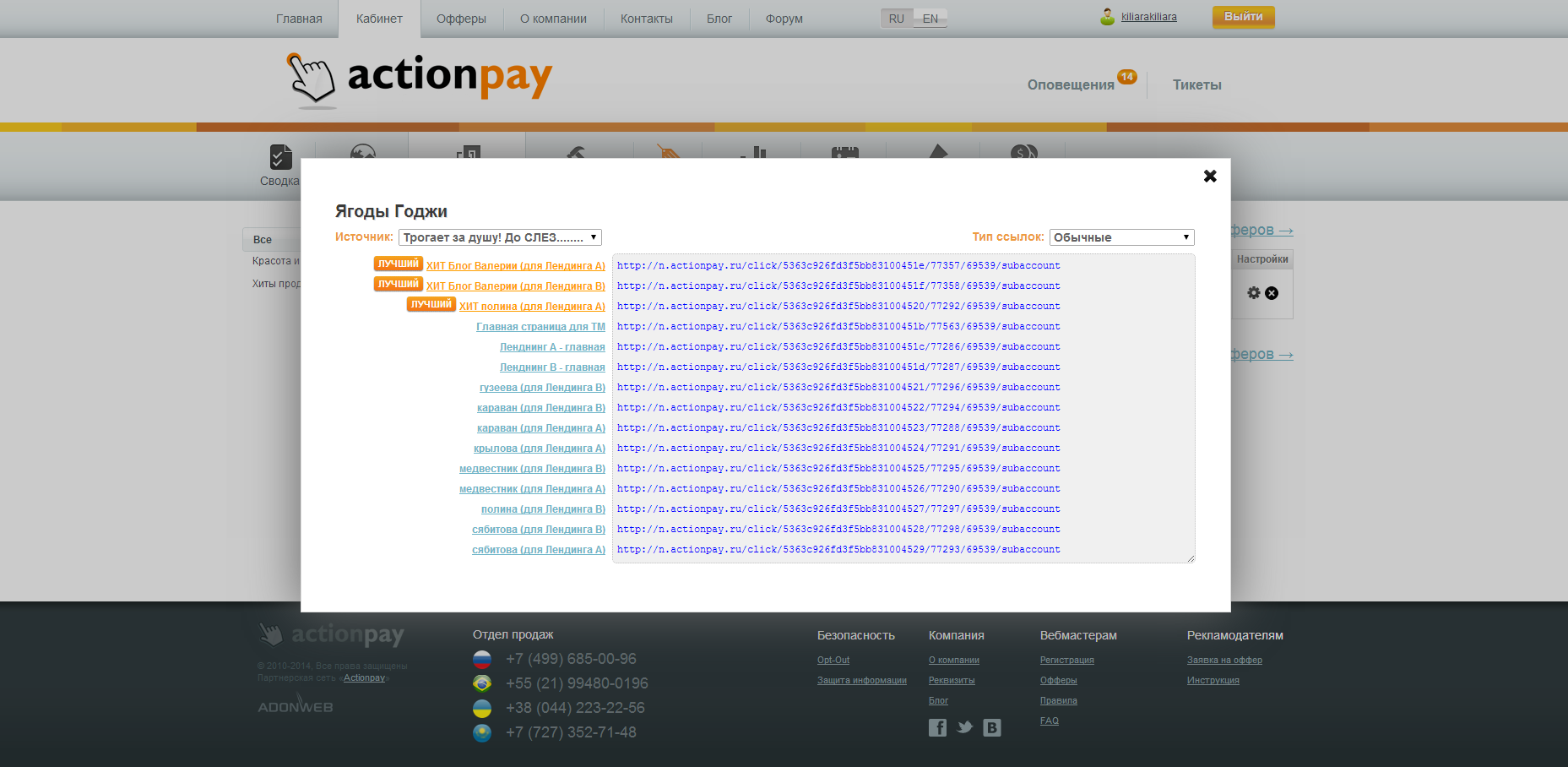The width and height of the screenshot is (1568, 767).
Task: Open the Facebook icon in footer
Action: point(937,727)
